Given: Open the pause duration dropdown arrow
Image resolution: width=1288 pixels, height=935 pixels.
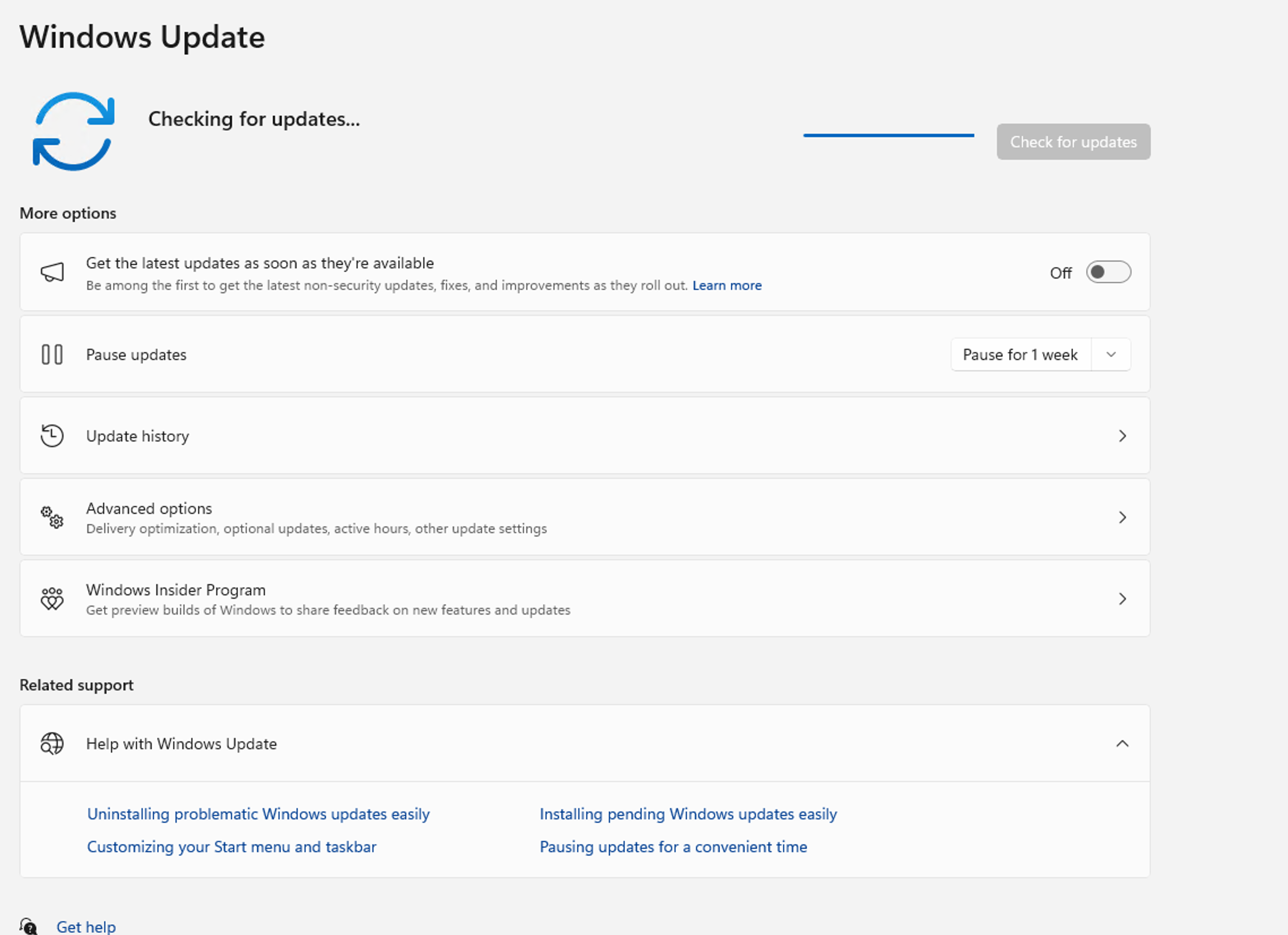Looking at the screenshot, I should point(1111,354).
